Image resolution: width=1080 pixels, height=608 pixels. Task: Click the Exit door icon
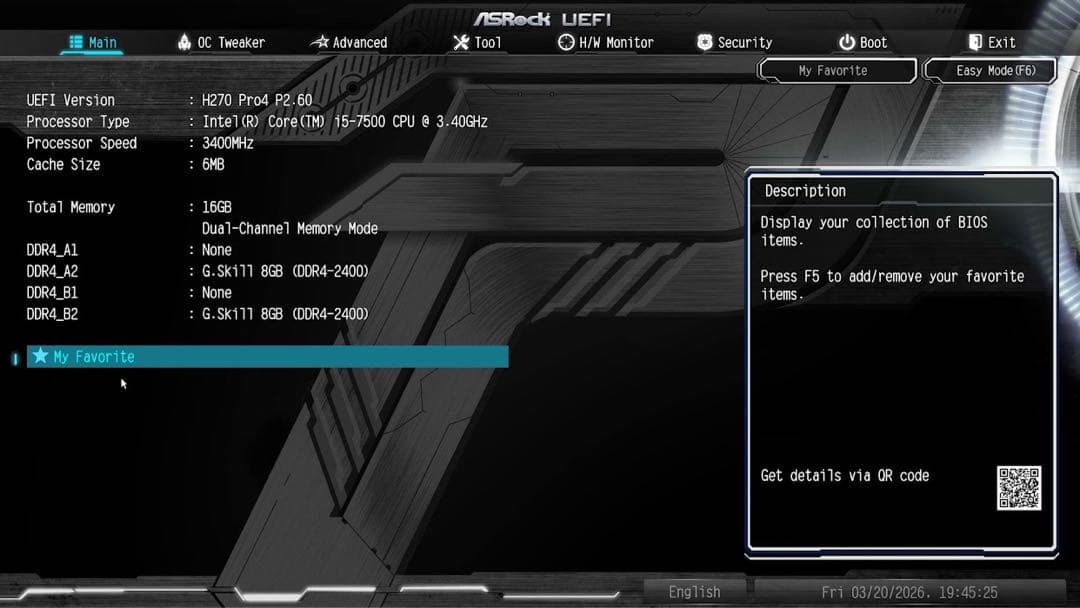pos(975,42)
